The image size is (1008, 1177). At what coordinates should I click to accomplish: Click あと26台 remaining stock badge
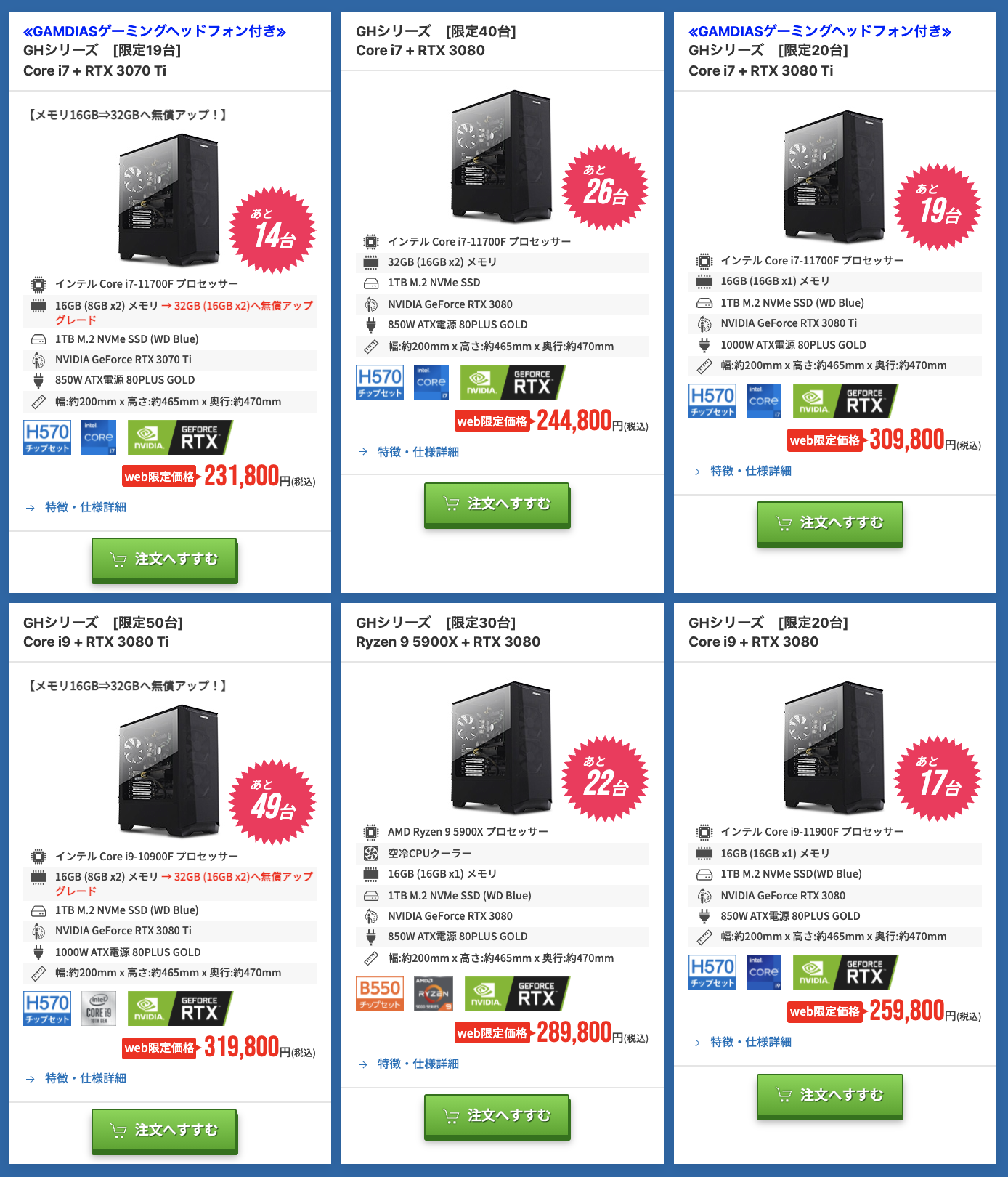click(605, 187)
